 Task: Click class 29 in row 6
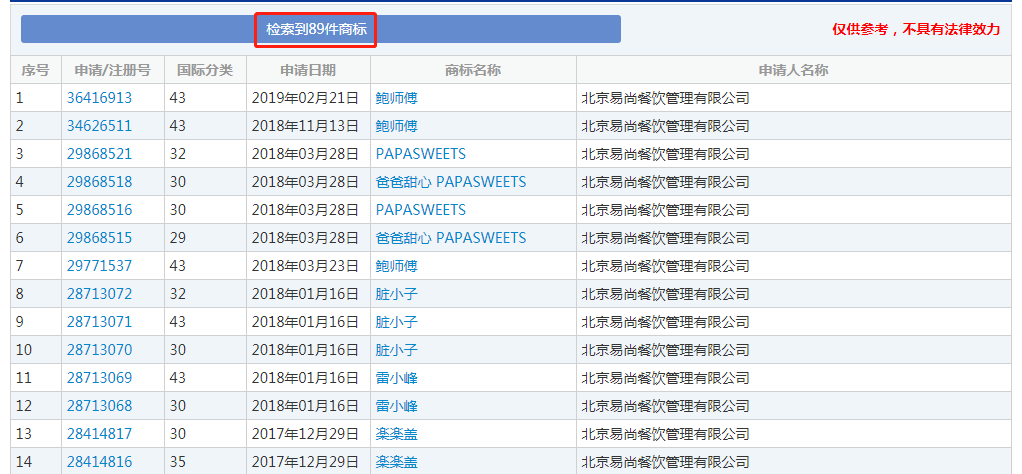[178, 238]
